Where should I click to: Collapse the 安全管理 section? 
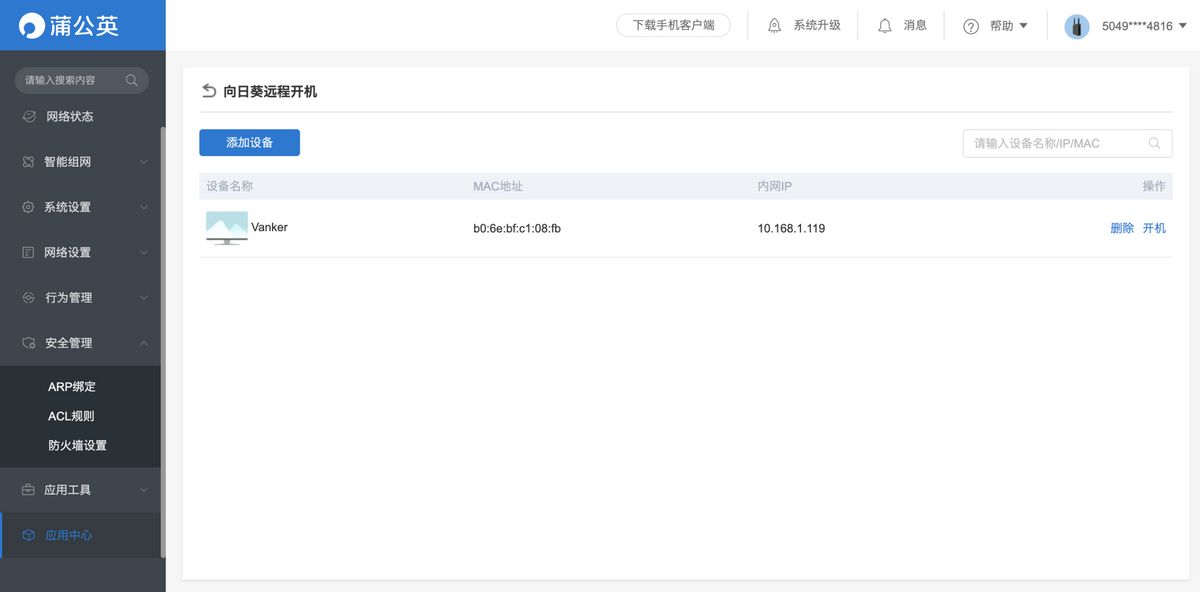[82, 343]
